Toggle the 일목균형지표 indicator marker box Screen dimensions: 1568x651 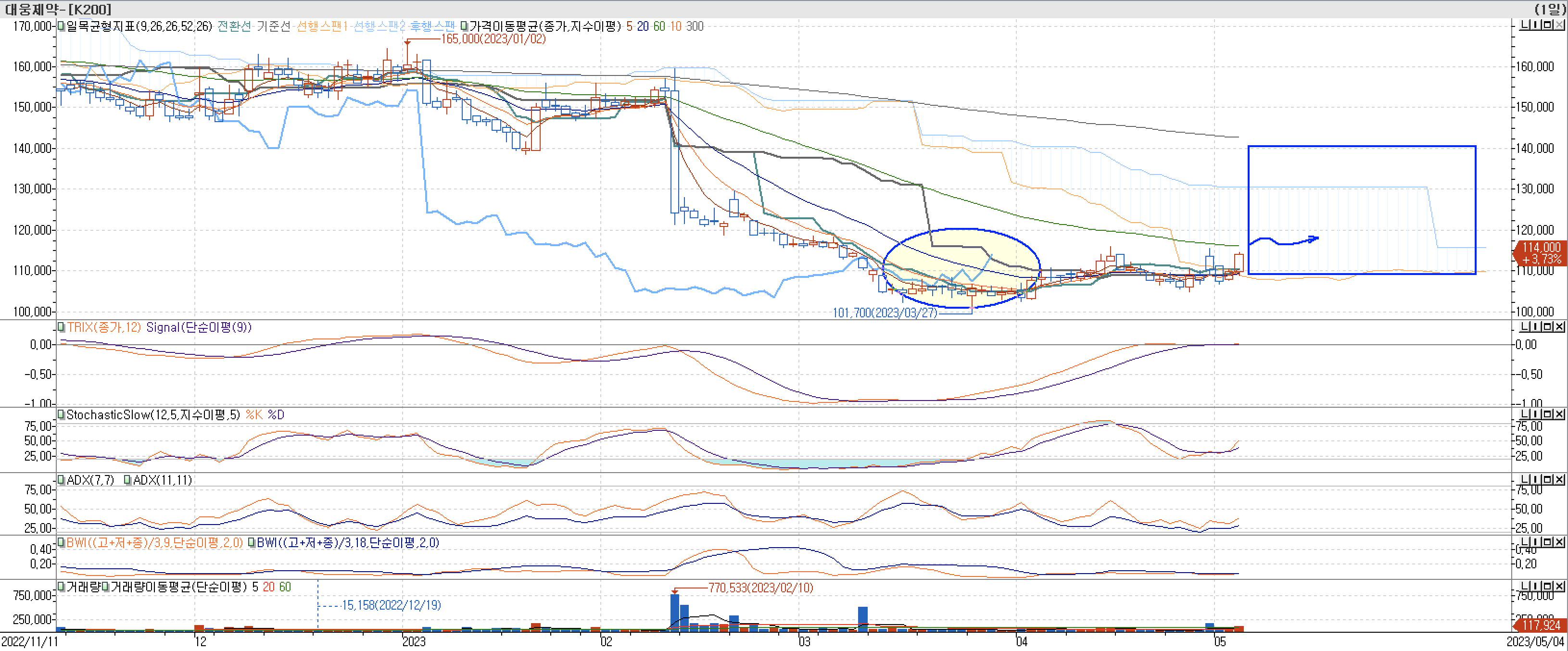pyautogui.click(x=61, y=26)
